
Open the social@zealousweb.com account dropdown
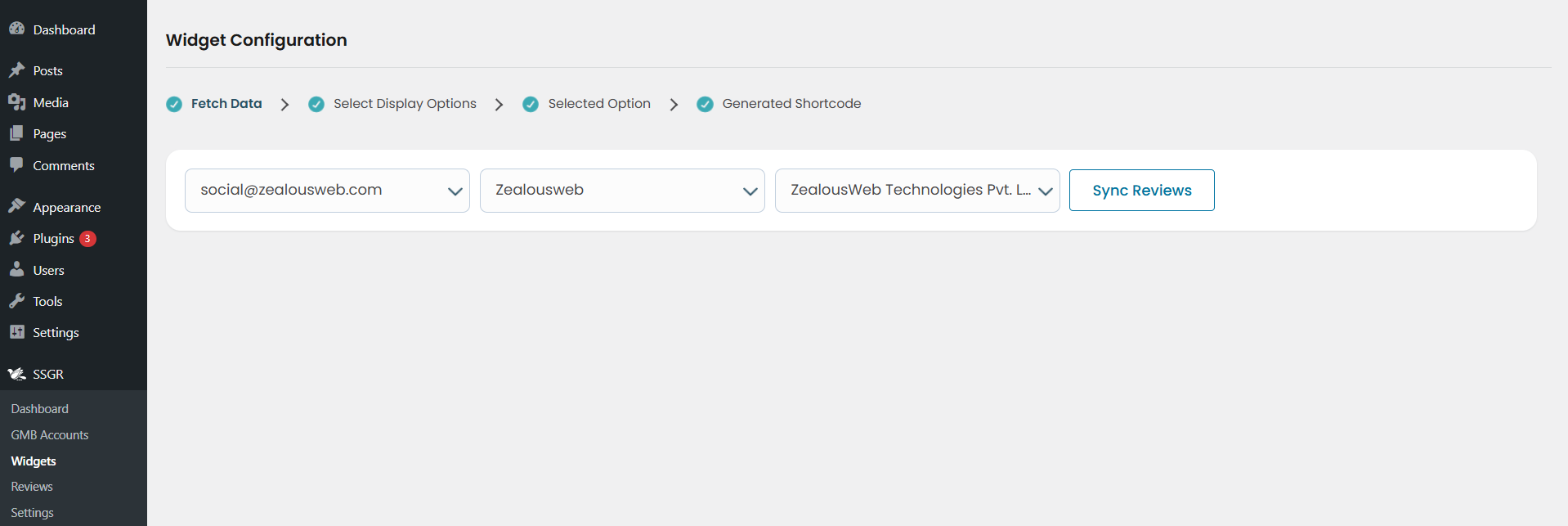pos(327,191)
